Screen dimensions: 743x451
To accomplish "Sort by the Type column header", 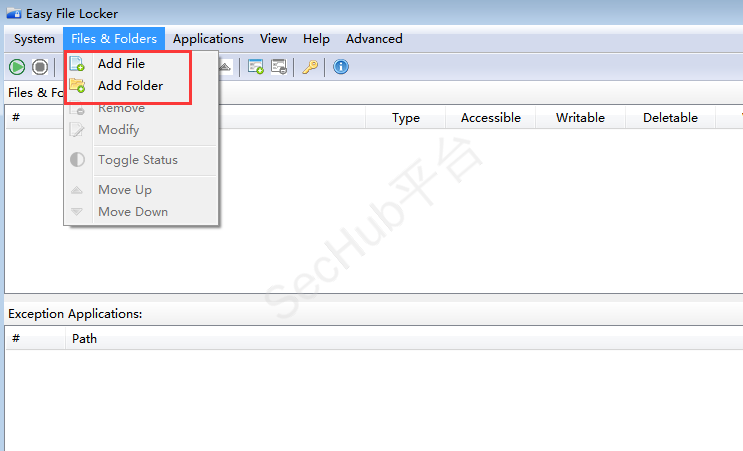I will [x=406, y=117].
